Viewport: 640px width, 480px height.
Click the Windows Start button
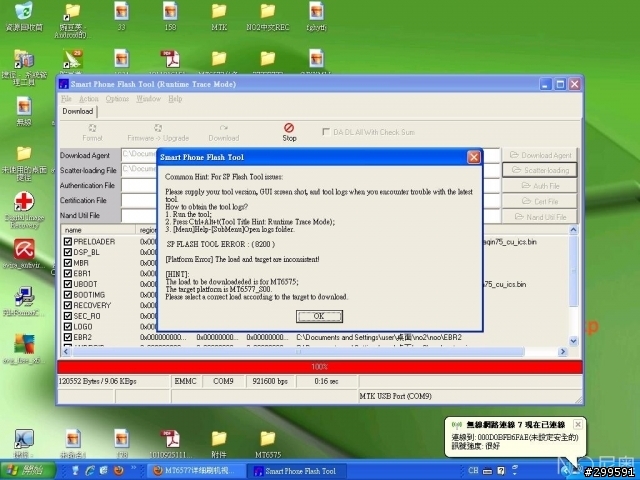28,471
